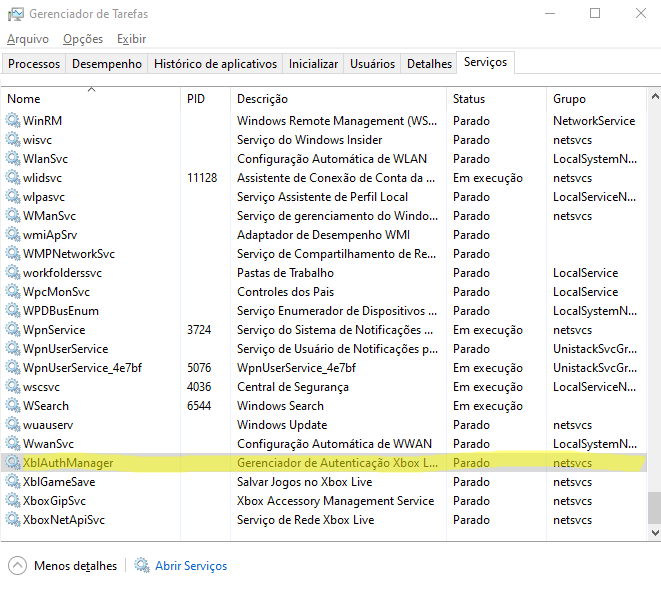
Task: Sort by the Descrição column header
Action: 339,99
